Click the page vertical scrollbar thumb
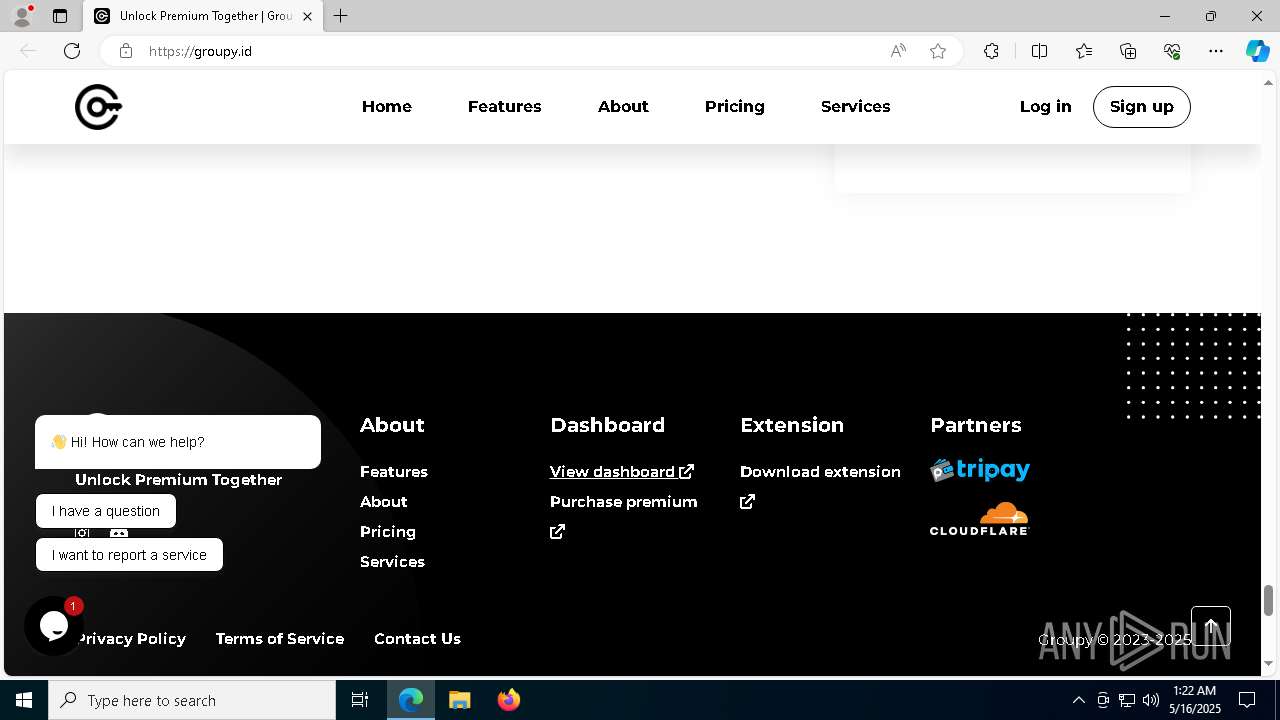This screenshot has width=1280, height=720. [1268, 600]
